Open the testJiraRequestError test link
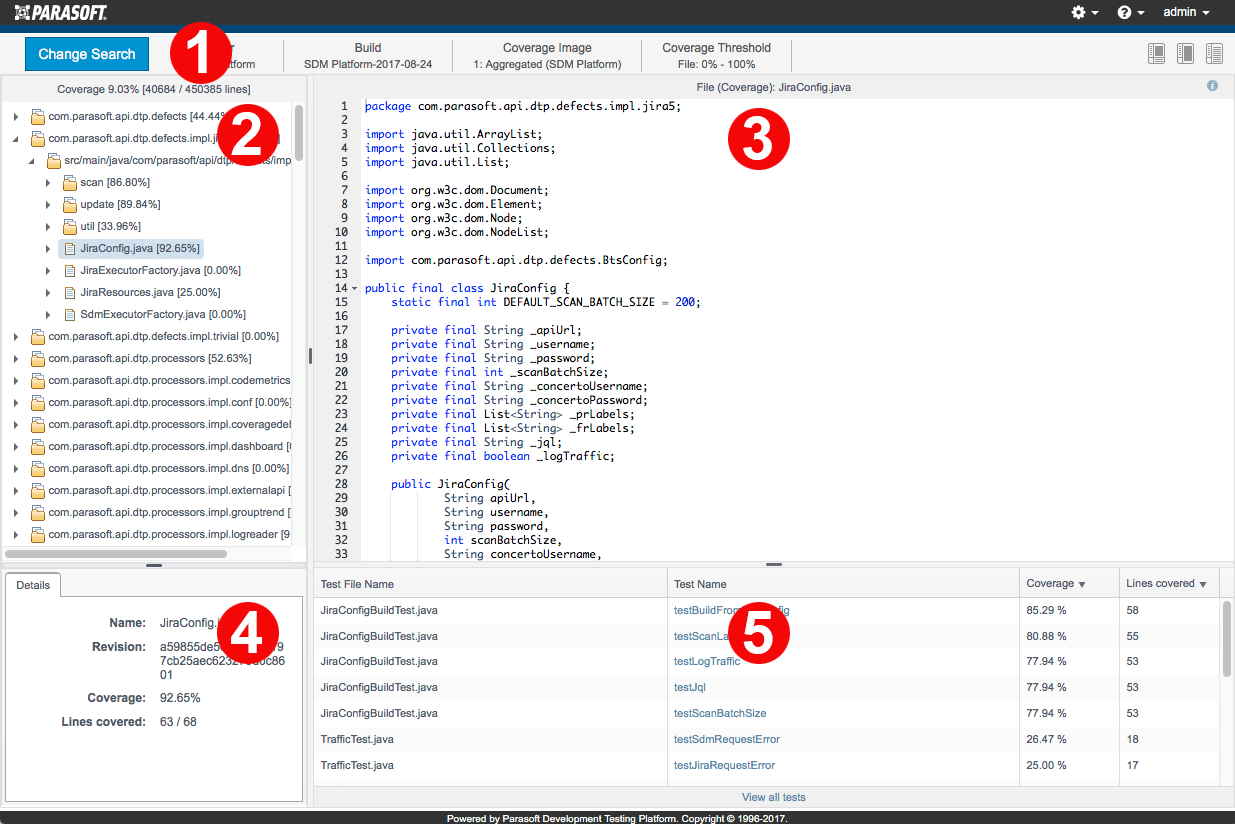This screenshot has width=1235, height=824. [x=725, y=765]
